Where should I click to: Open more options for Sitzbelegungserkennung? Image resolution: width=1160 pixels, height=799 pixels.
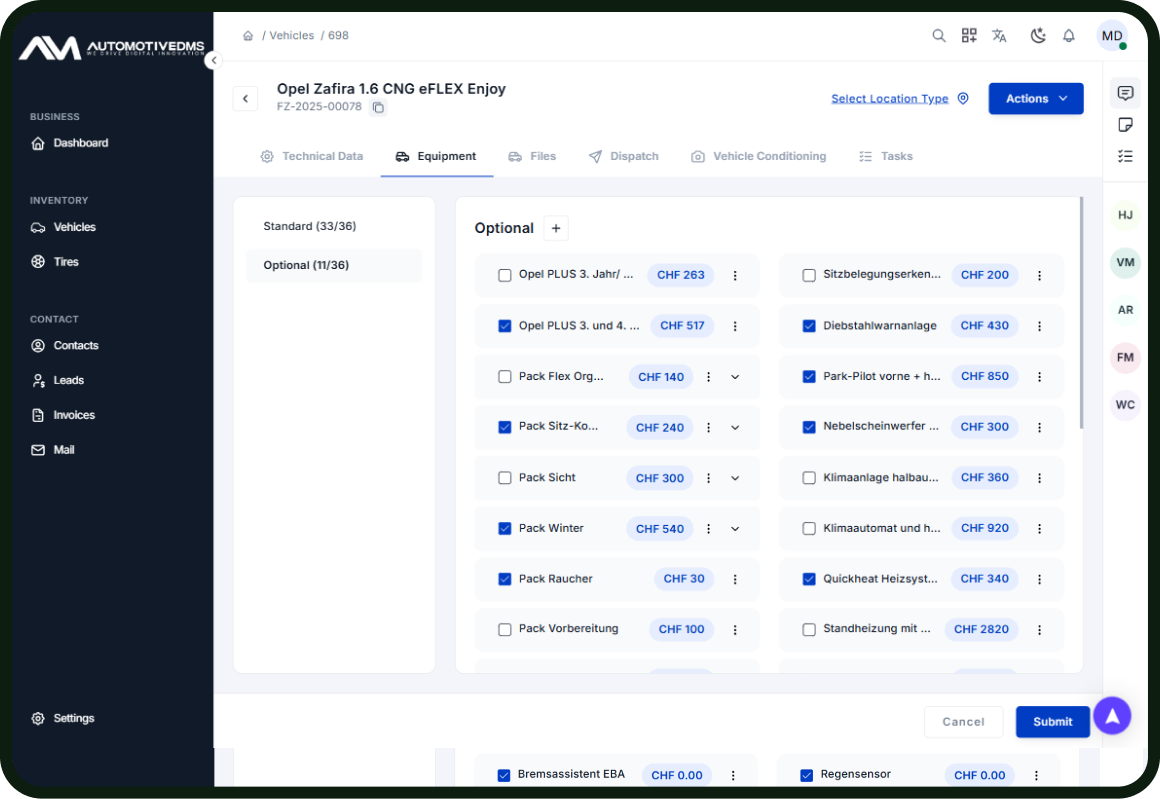[1039, 275]
